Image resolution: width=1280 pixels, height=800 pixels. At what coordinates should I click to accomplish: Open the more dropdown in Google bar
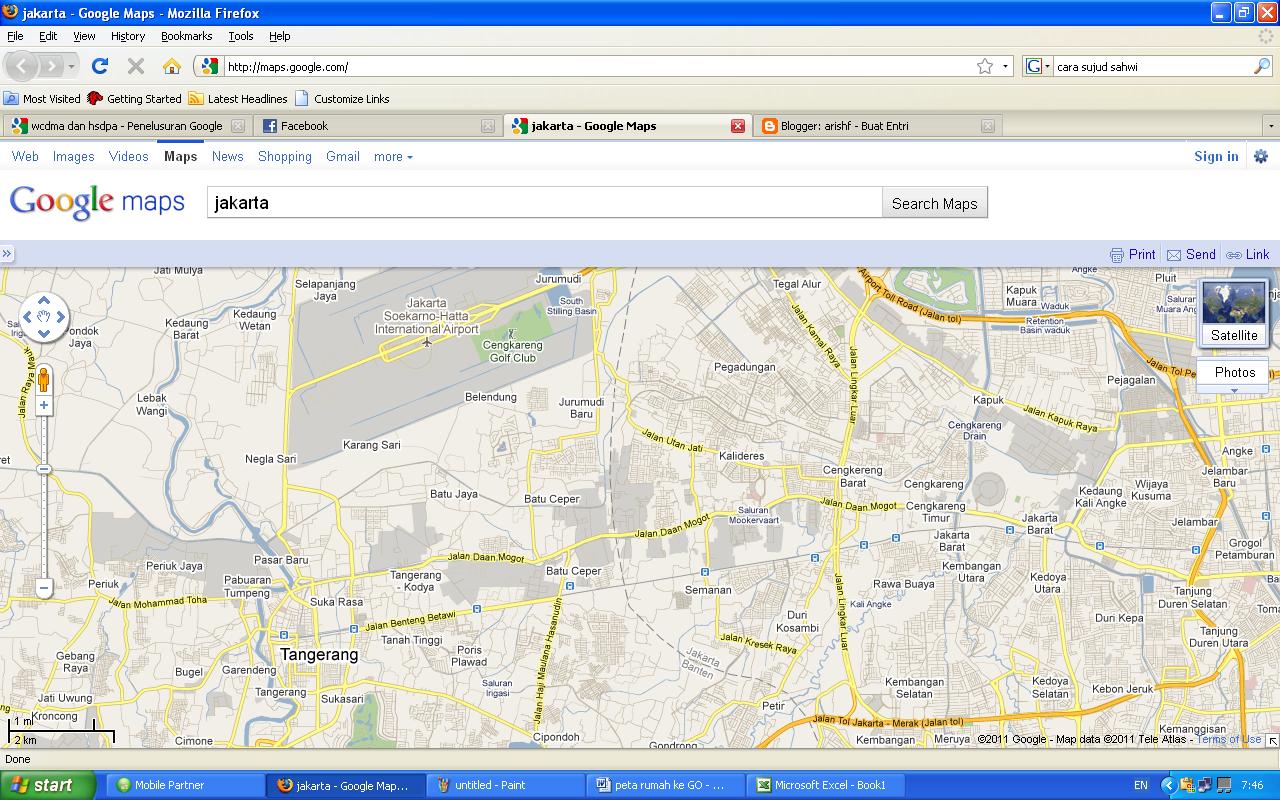coord(393,156)
